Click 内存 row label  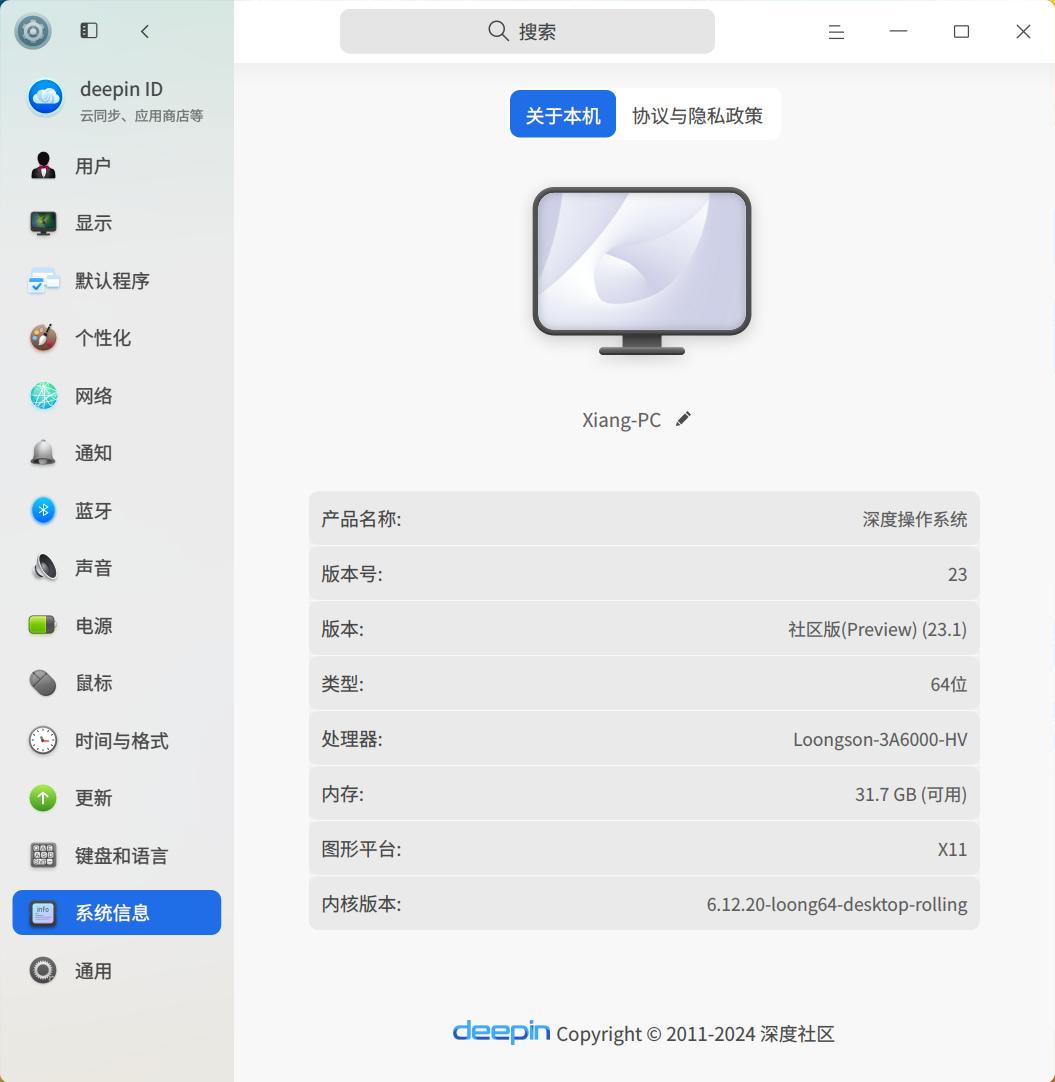click(342, 794)
